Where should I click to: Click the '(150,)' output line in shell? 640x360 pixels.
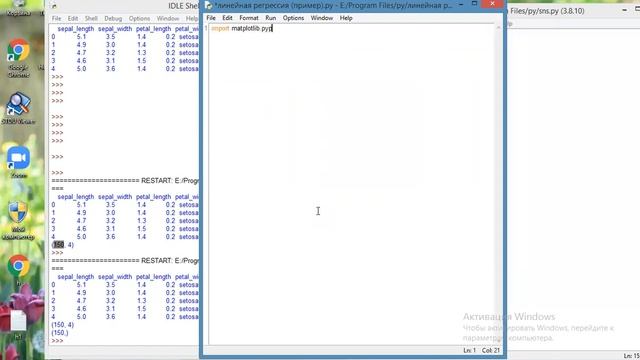coord(60,333)
